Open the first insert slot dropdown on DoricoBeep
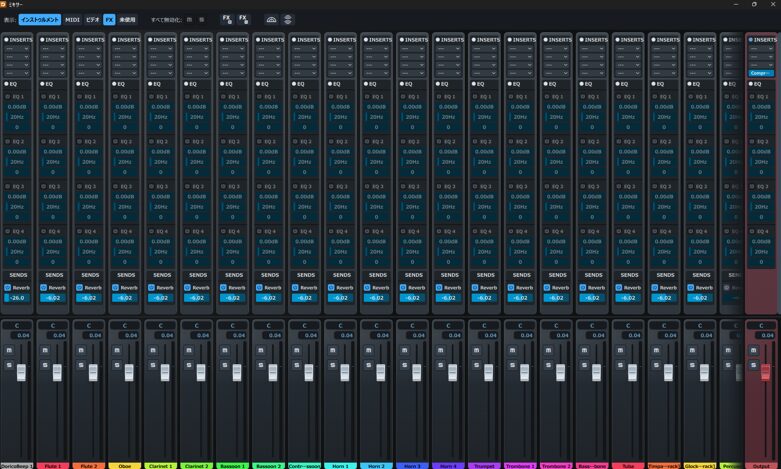This screenshot has width=781, height=469. [x=19, y=49]
